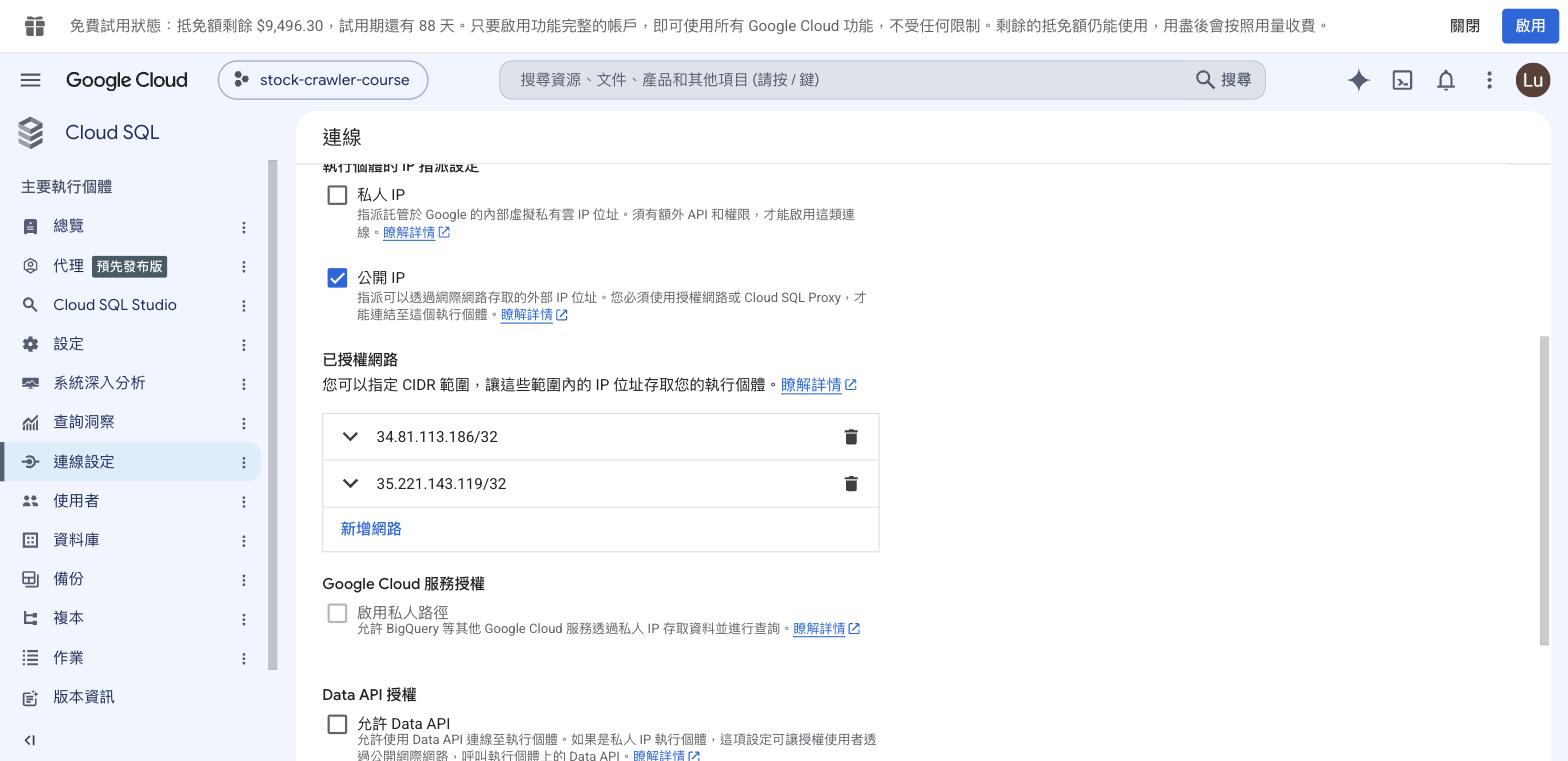Image resolution: width=1568 pixels, height=761 pixels.
Task: Click the 新增網路 button
Action: click(371, 529)
